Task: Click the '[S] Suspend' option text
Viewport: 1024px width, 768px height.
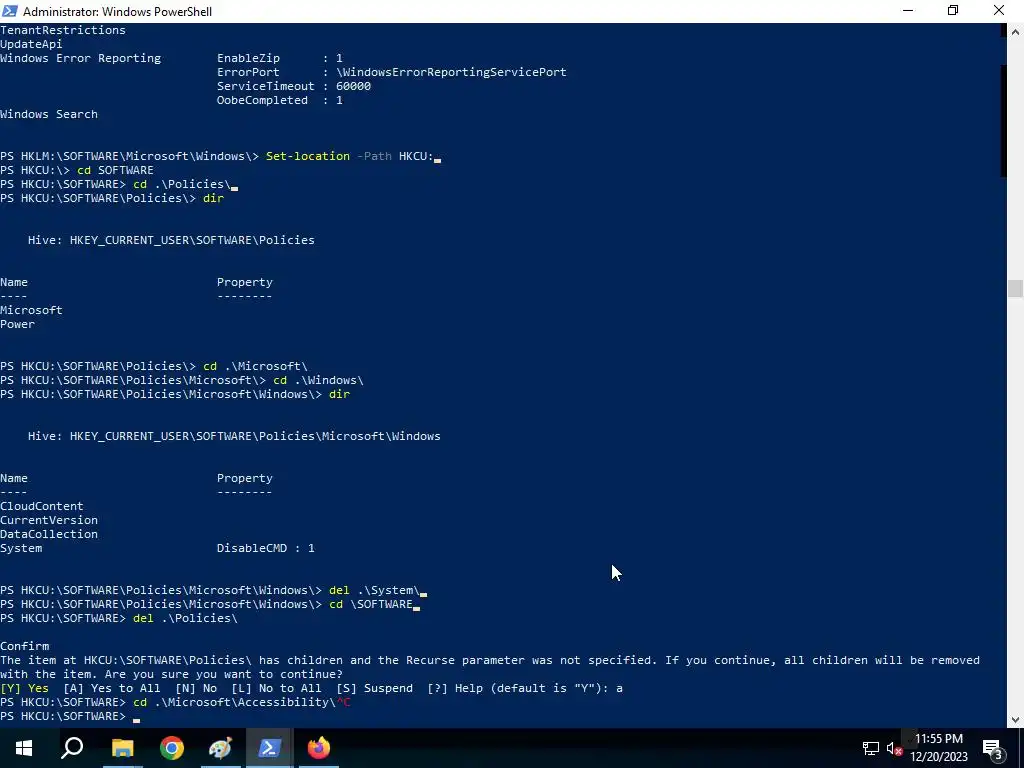Action: pyautogui.click(x=374, y=688)
